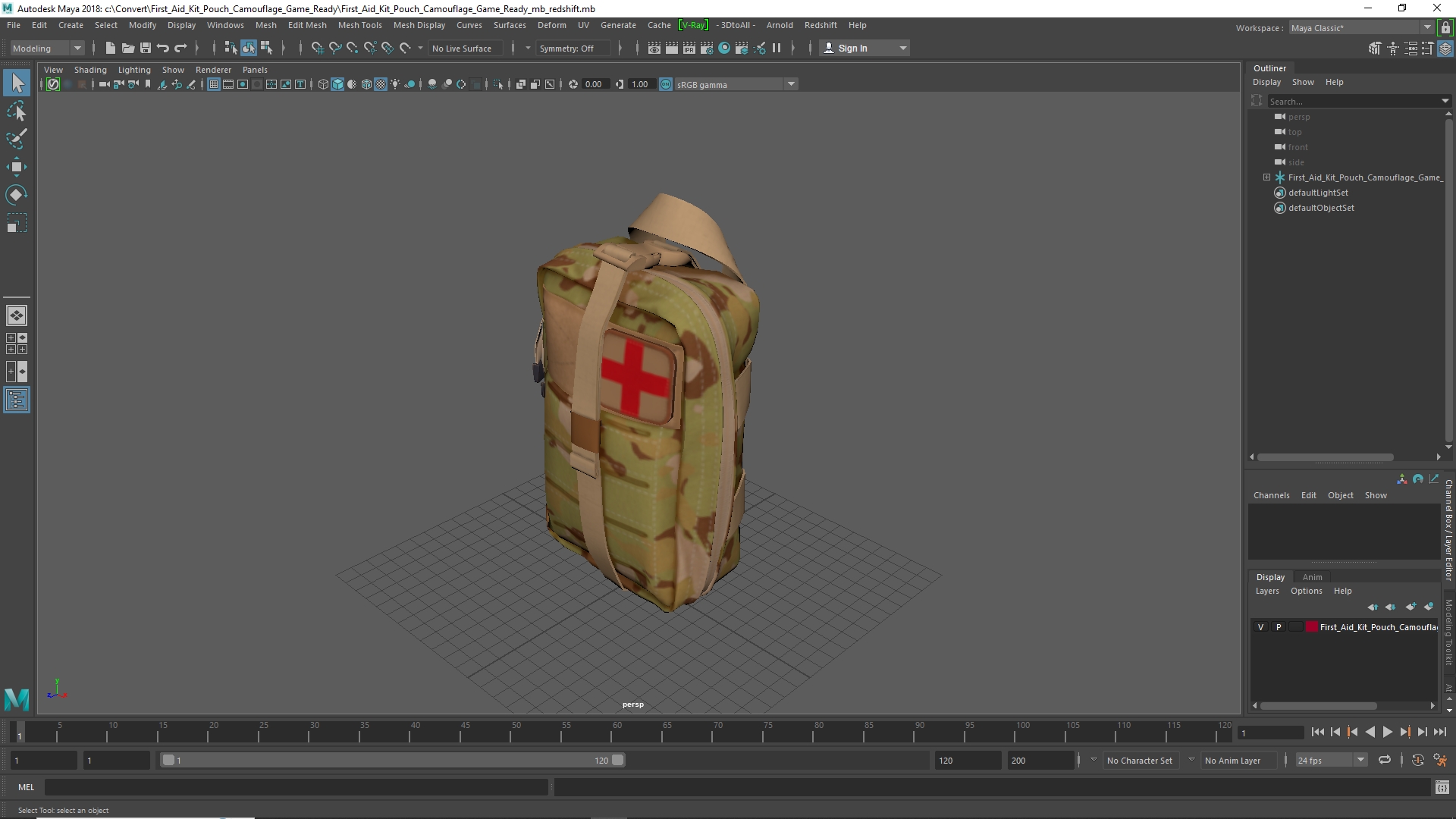Screen dimensions: 1456x819
Task: Play the animation forwards
Action: coord(1387,732)
